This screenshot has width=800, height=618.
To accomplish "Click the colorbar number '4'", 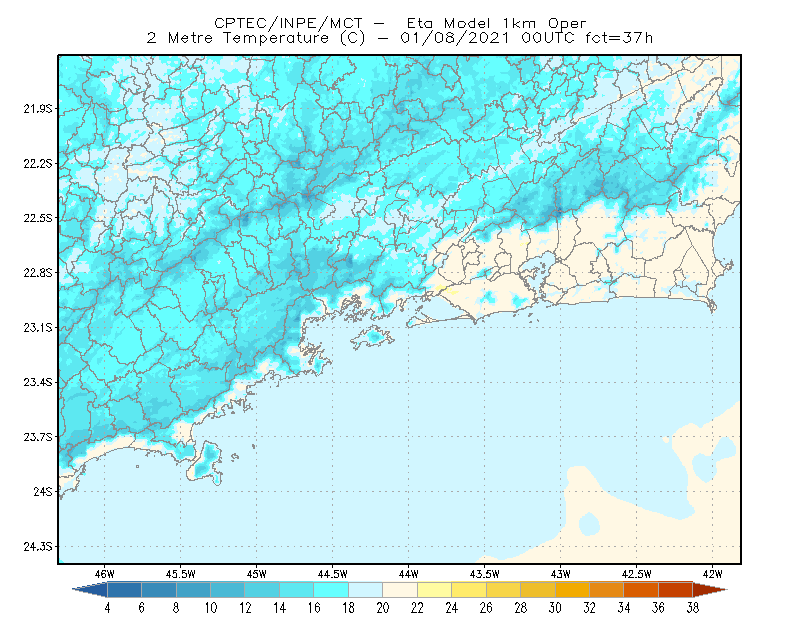I will [107, 608].
